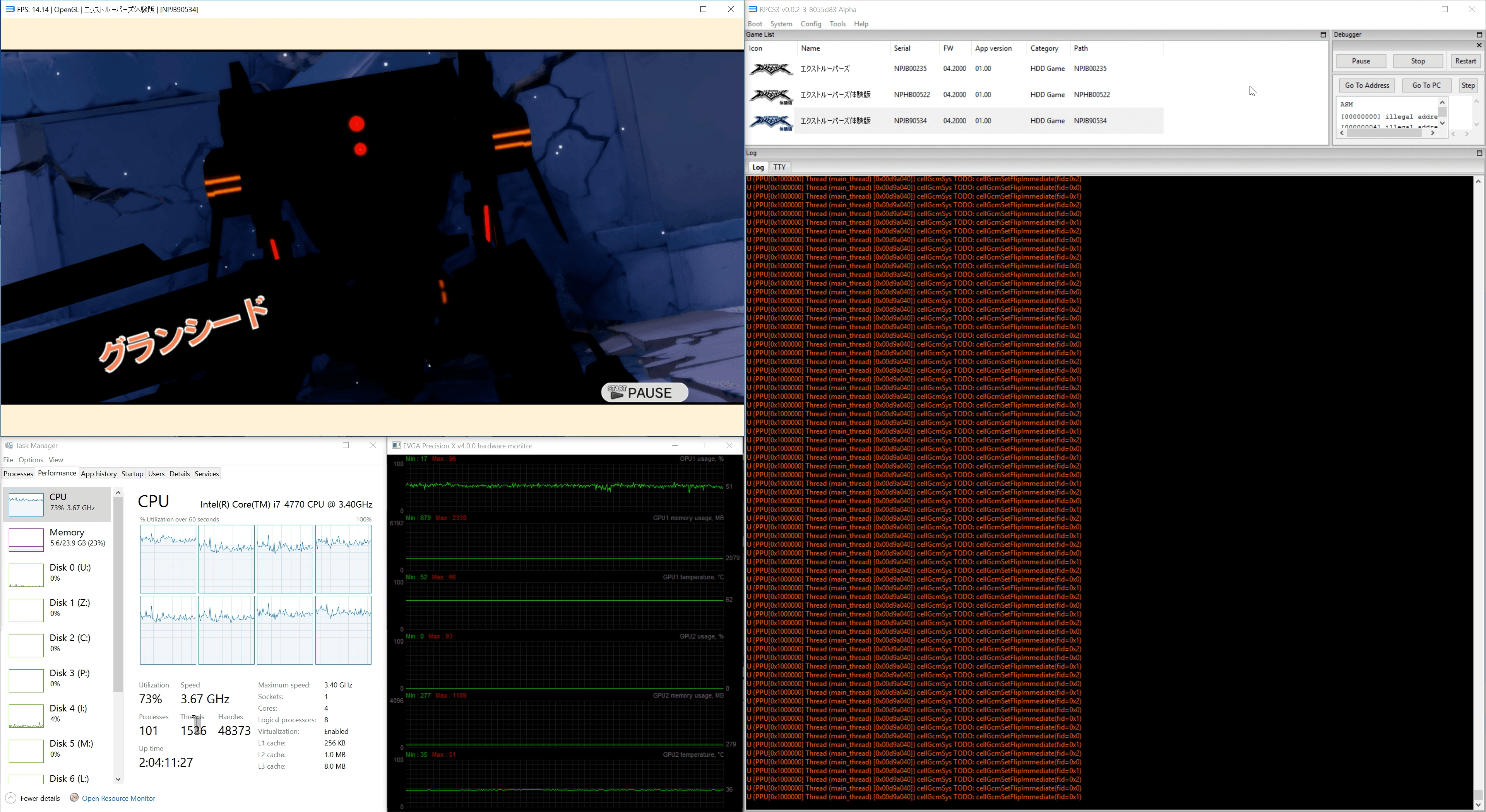Select Disk 1 (Z:) in sidebar

57,610
